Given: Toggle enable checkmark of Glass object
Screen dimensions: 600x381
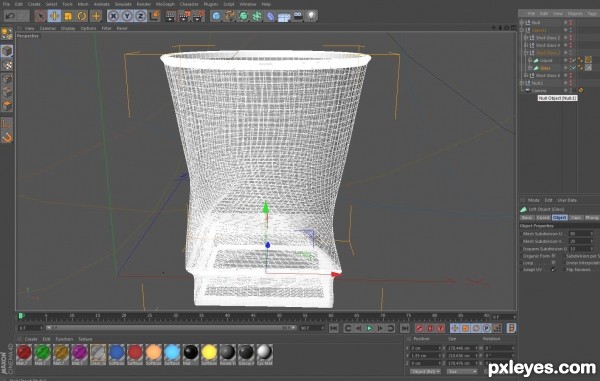Looking at the screenshot, I should pos(574,68).
